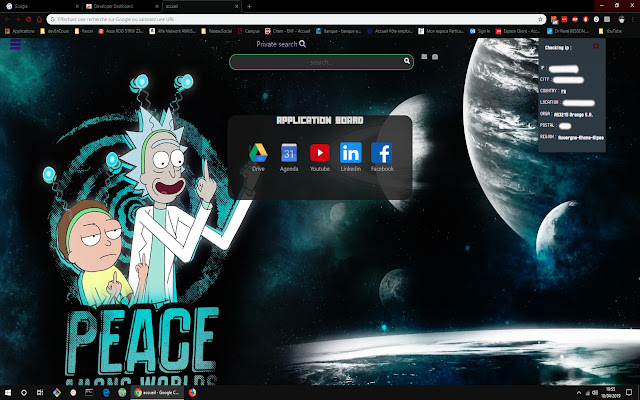Open the Espace Client bookmark
The width and height of the screenshot is (640, 400).
518,31
